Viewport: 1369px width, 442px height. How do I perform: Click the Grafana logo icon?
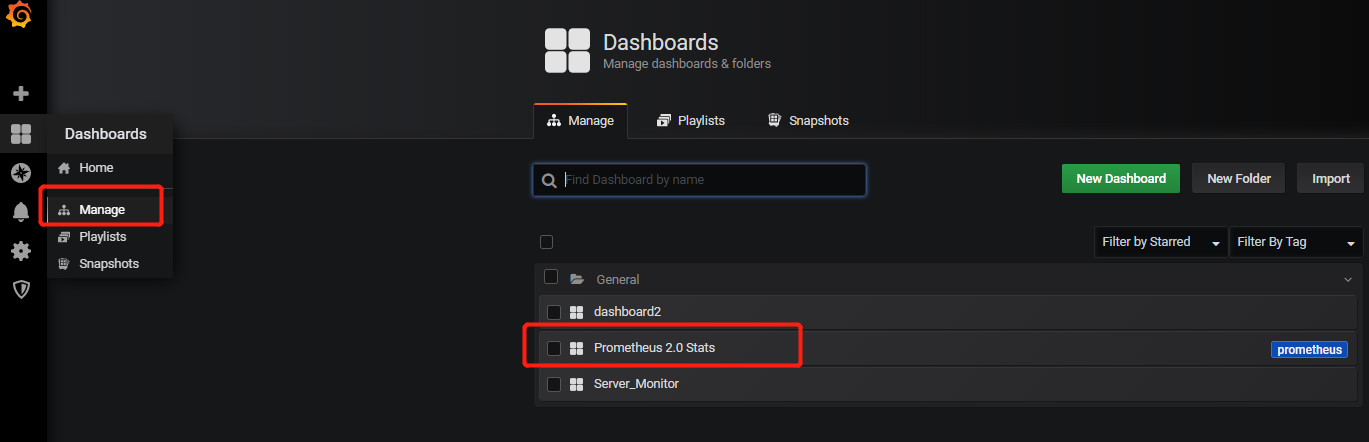point(20,17)
